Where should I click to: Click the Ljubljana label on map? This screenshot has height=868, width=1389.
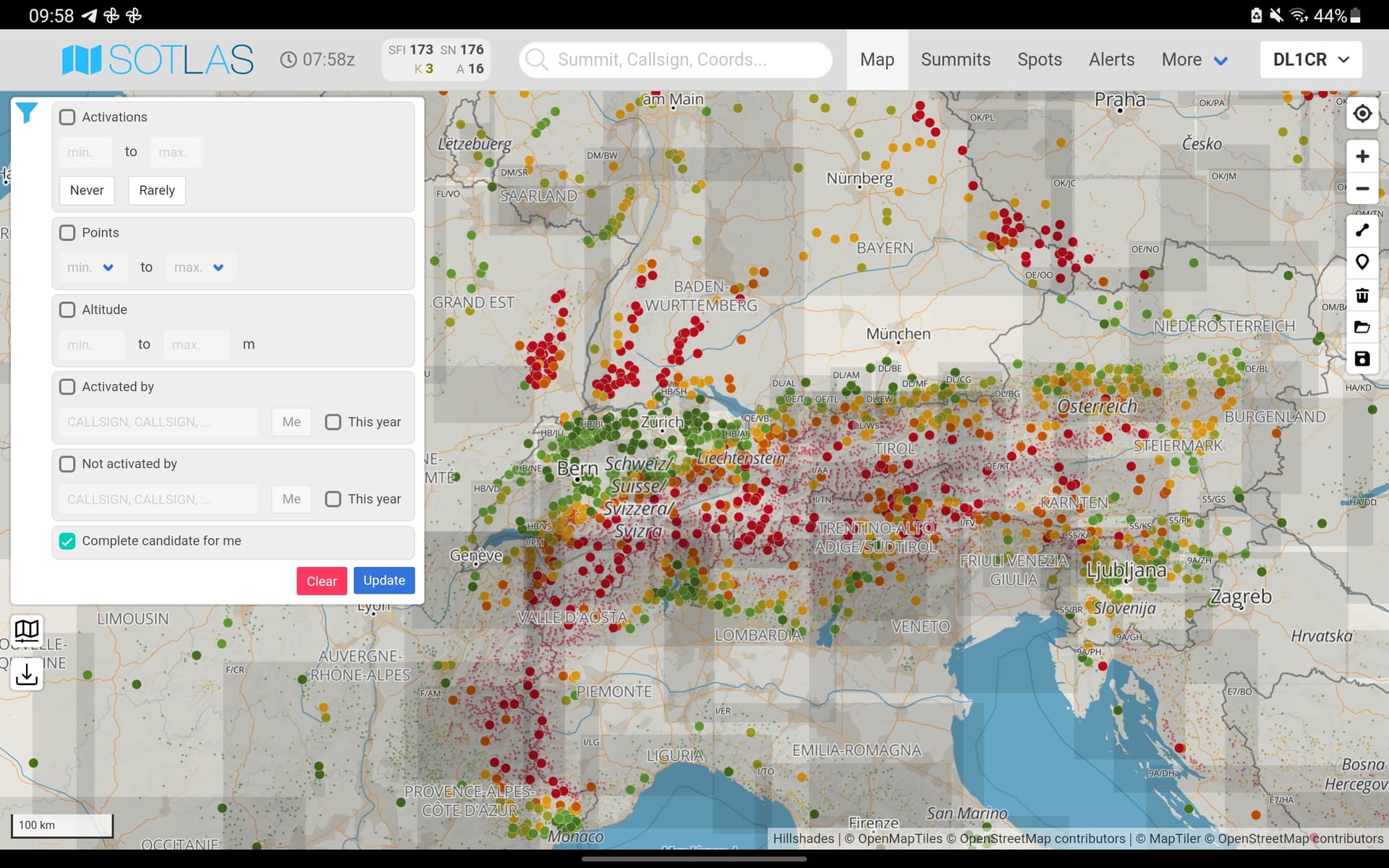1126,571
